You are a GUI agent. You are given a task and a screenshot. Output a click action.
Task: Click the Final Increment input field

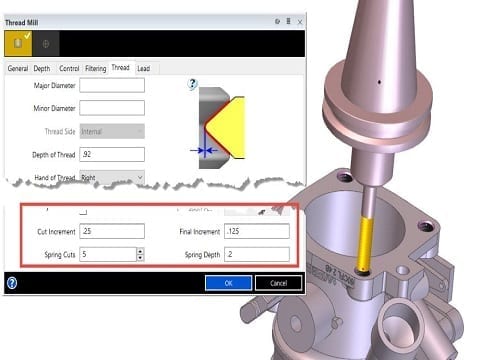coord(257,231)
